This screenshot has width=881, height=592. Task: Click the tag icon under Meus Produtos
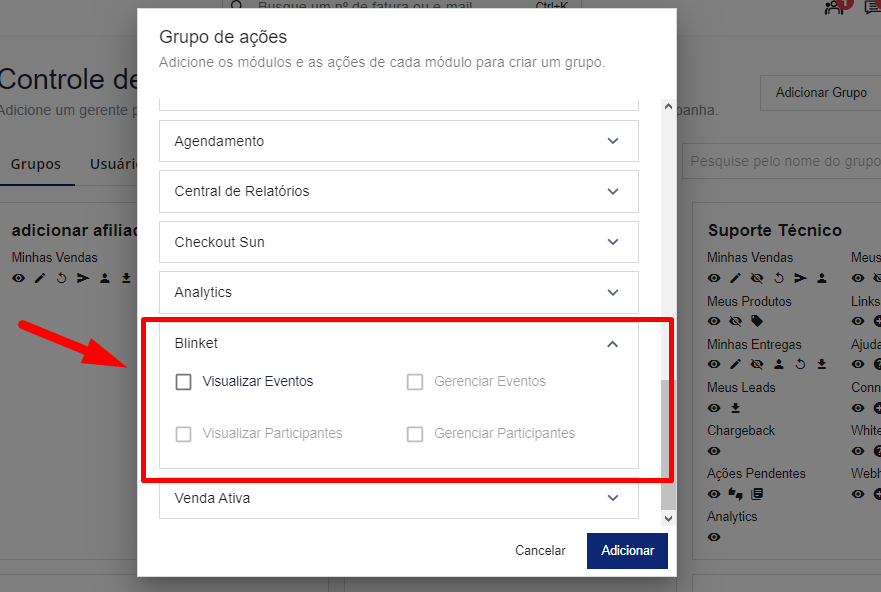coord(757,321)
